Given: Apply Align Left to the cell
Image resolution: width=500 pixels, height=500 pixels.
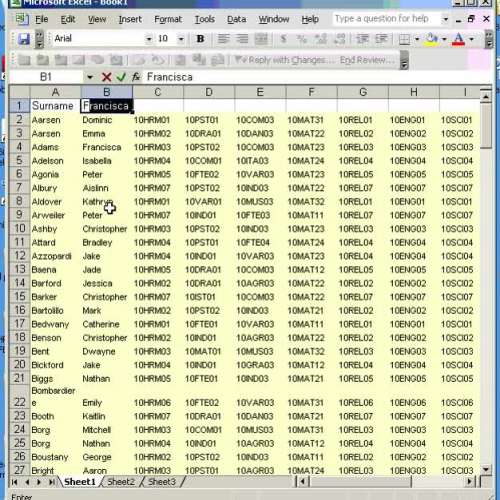Looking at the screenshot, I should [223, 39].
